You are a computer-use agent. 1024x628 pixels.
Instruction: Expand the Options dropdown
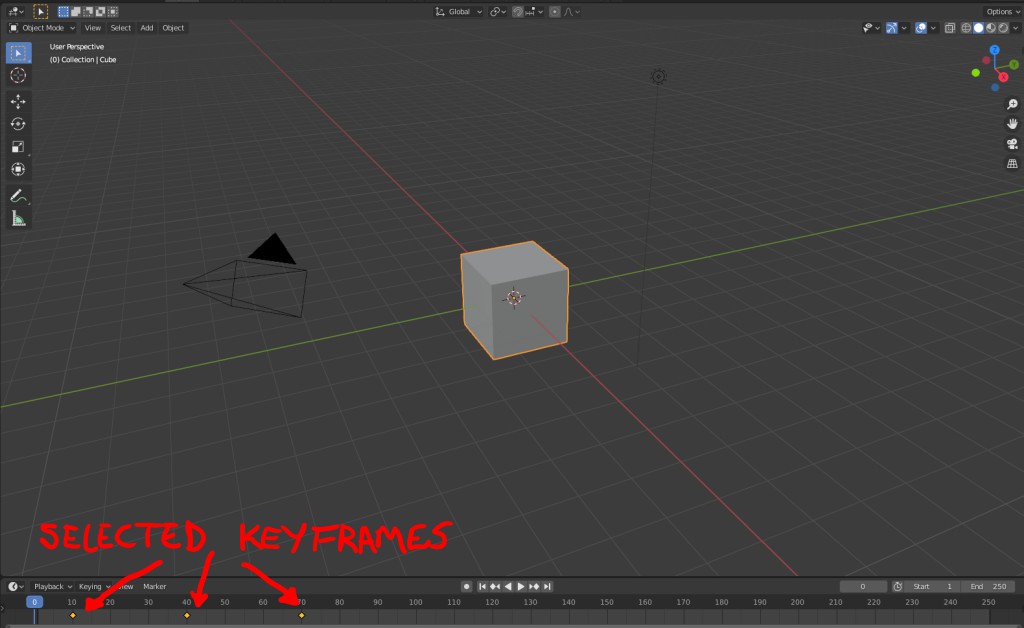[x=1002, y=12]
